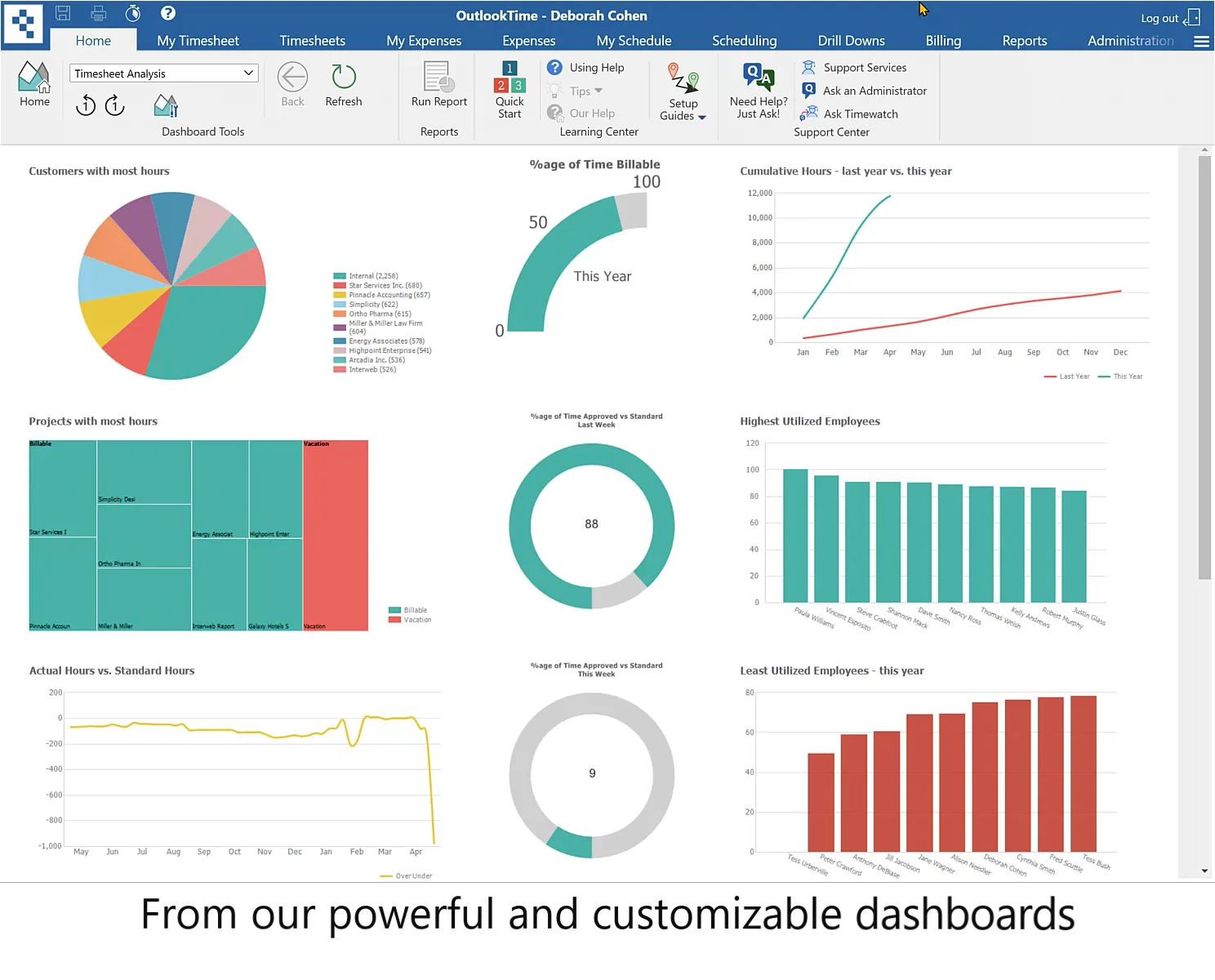The image size is (1215, 980).
Task: Click the This Year legend item
Action: [1120, 376]
